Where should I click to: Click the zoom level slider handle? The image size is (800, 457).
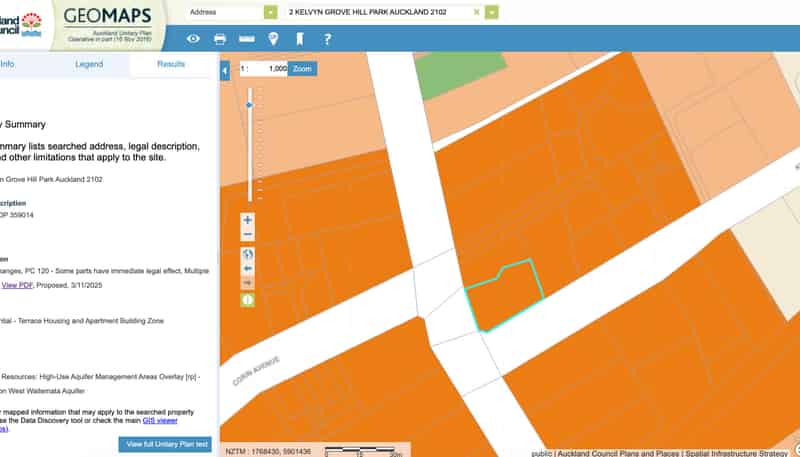pos(249,105)
